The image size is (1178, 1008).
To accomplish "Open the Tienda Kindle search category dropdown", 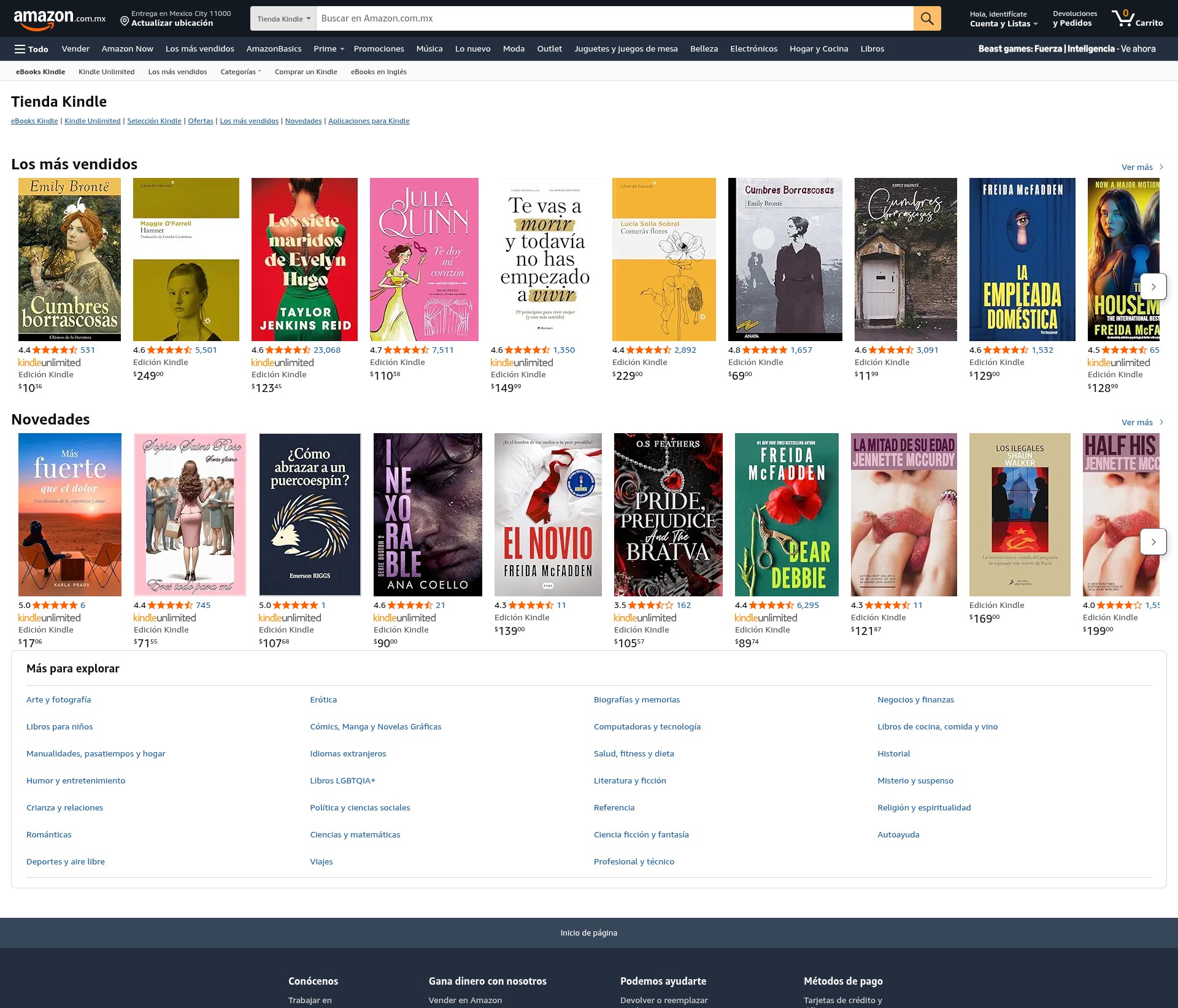I will [x=283, y=18].
